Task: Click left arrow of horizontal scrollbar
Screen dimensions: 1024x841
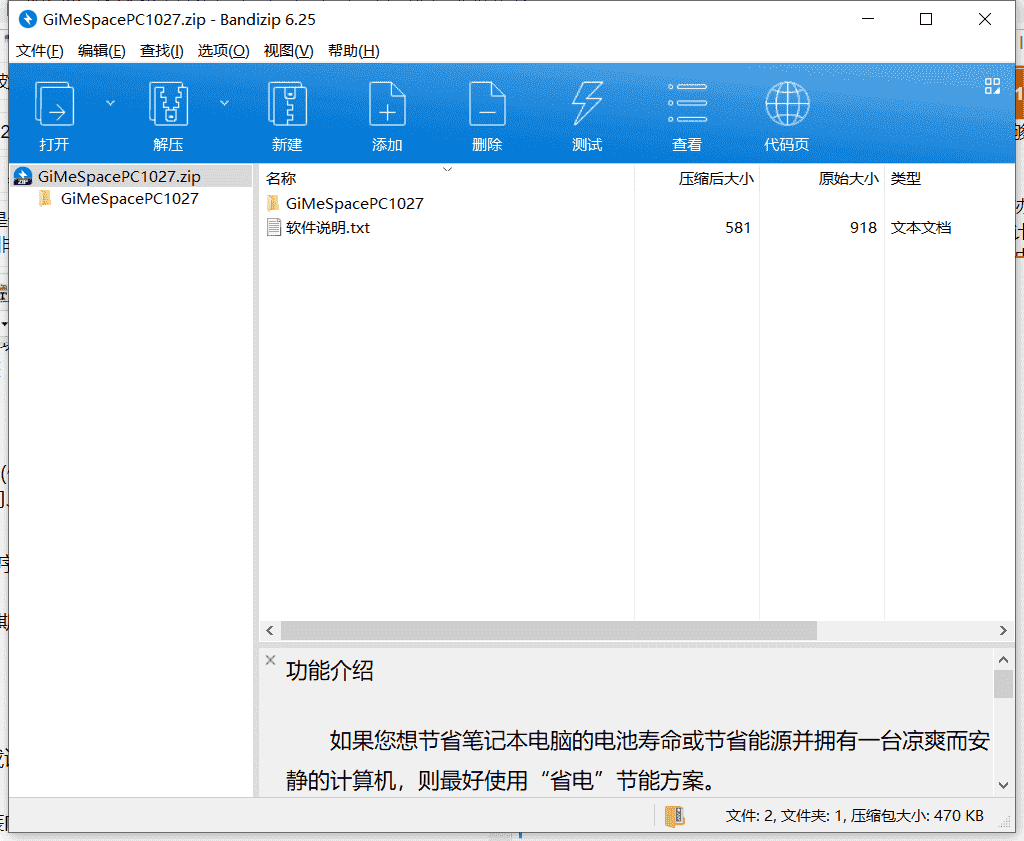Action: click(x=270, y=630)
